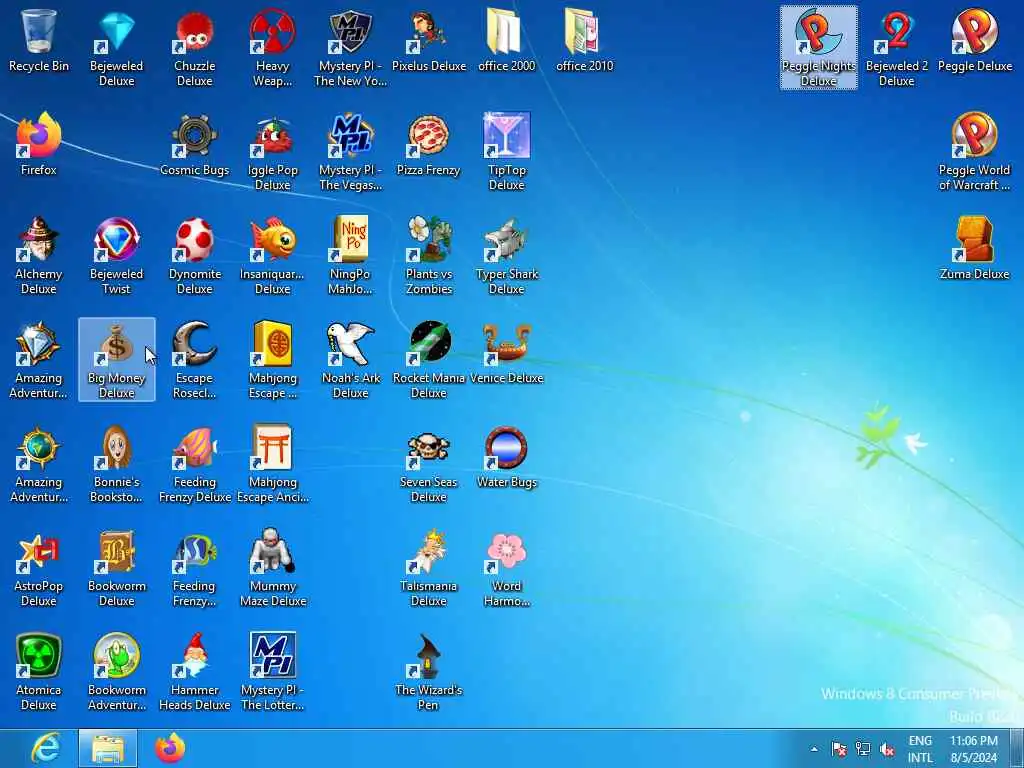Screen dimensions: 1024x768
Task: Select the Dynomite Deluxe shortcut
Action: point(195,255)
